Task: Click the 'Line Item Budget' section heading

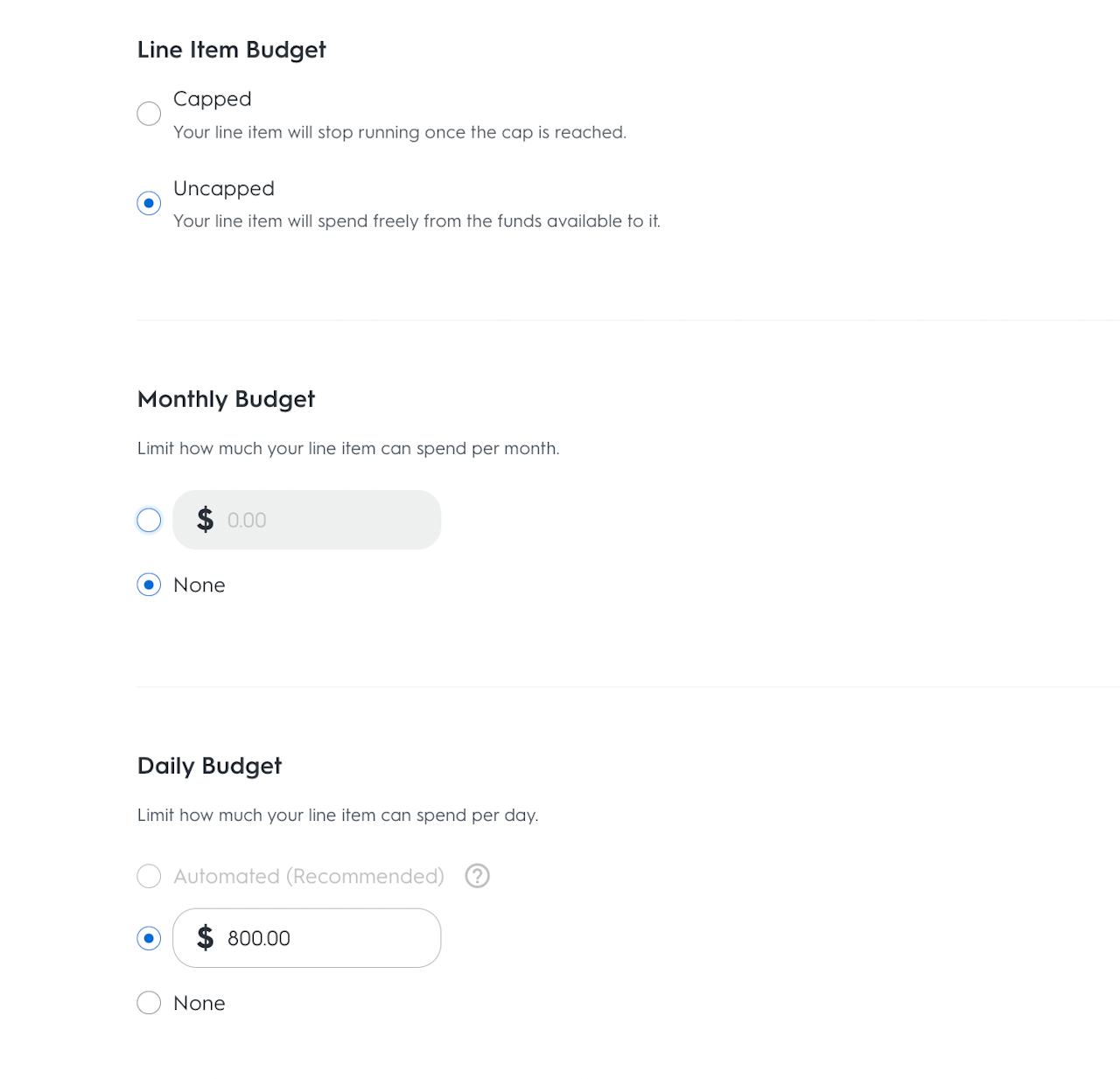Action: click(232, 50)
